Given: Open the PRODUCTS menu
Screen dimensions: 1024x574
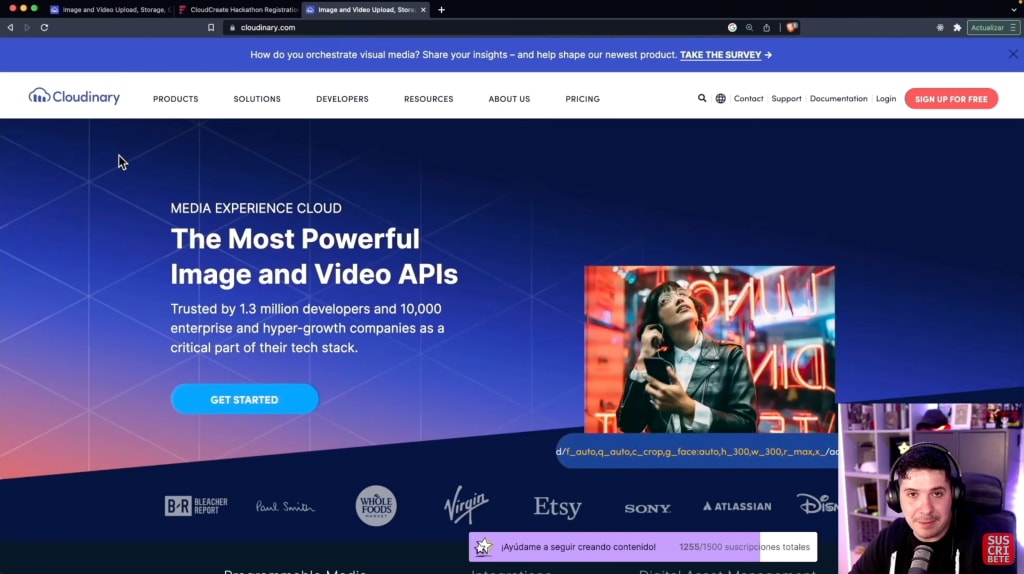Looking at the screenshot, I should (x=176, y=99).
